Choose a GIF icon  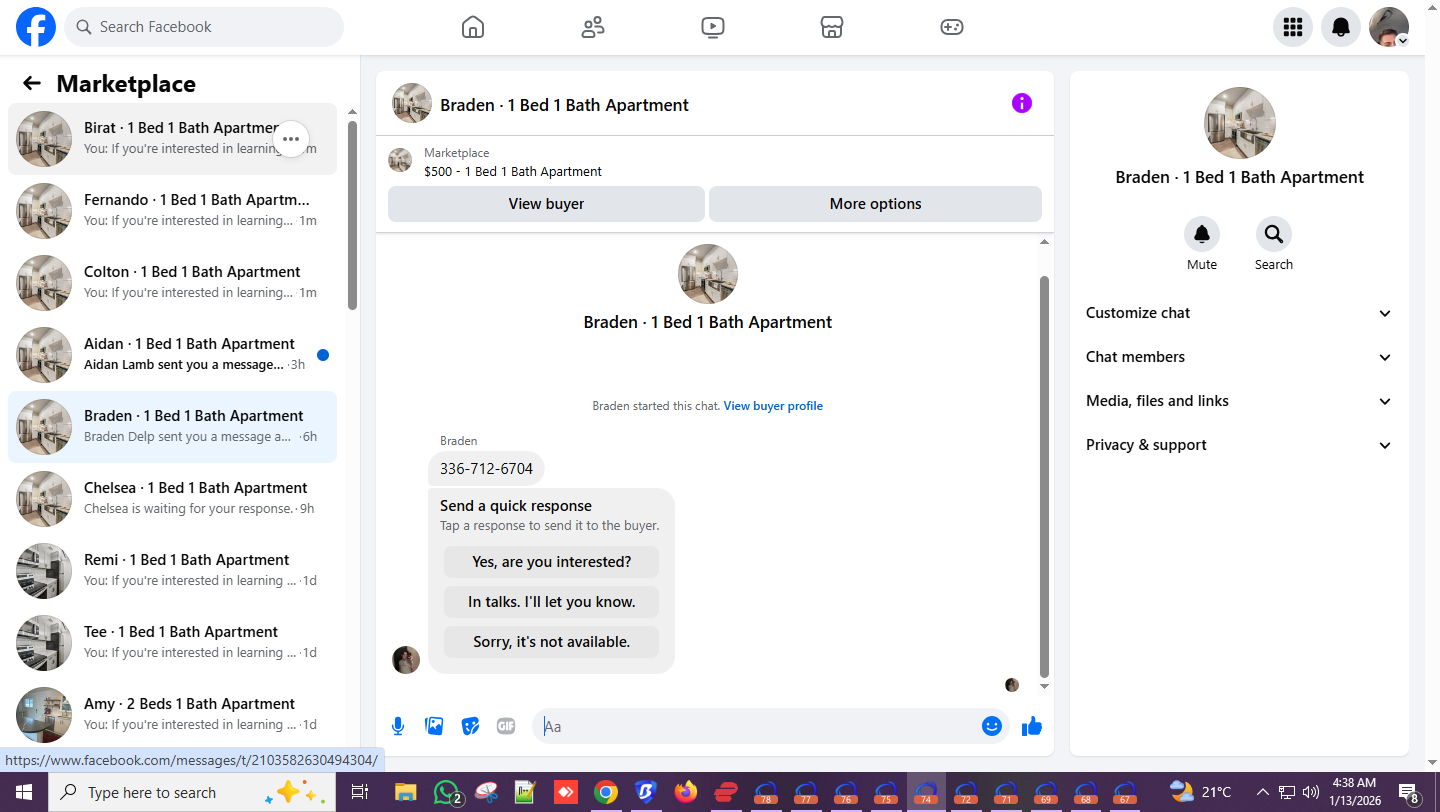tap(506, 726)
